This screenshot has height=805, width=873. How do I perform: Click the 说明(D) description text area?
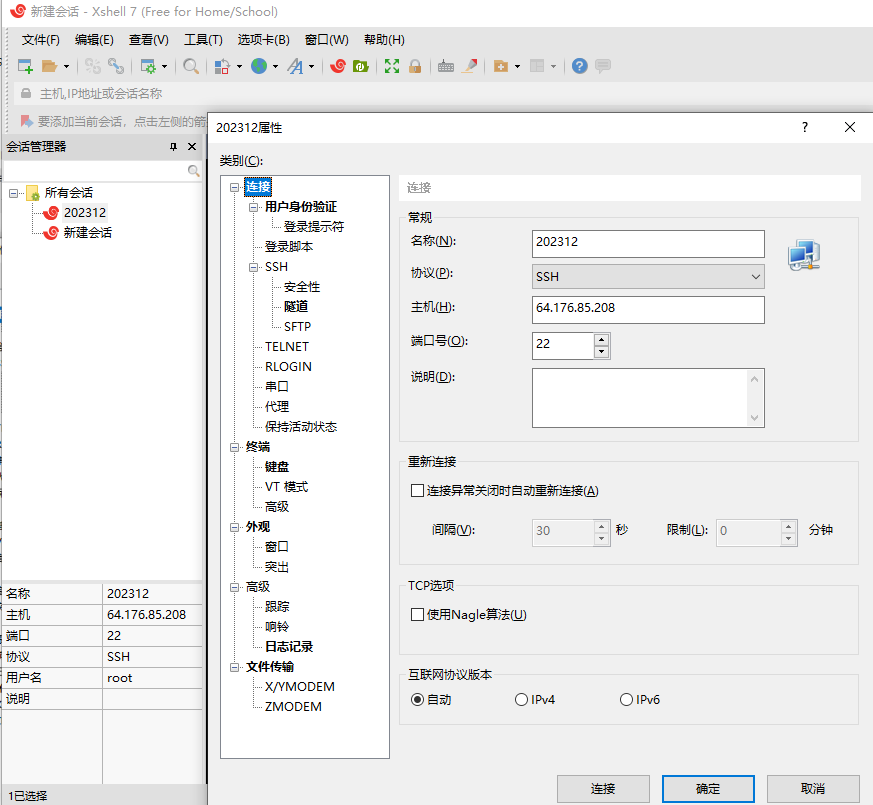coord(648,398)
